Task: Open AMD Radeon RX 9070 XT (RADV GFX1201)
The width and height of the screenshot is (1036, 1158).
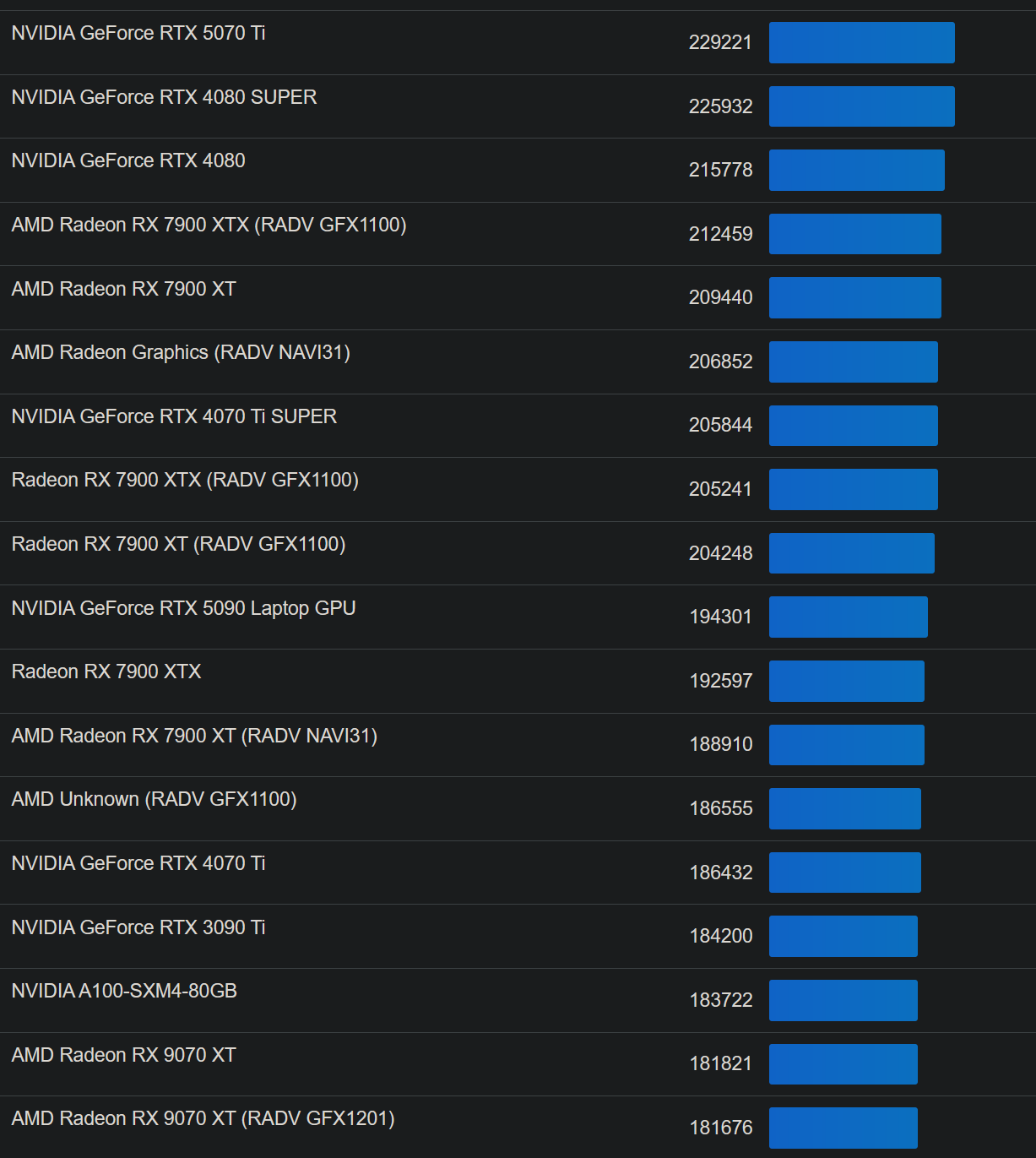Action: click(203, 1118)
